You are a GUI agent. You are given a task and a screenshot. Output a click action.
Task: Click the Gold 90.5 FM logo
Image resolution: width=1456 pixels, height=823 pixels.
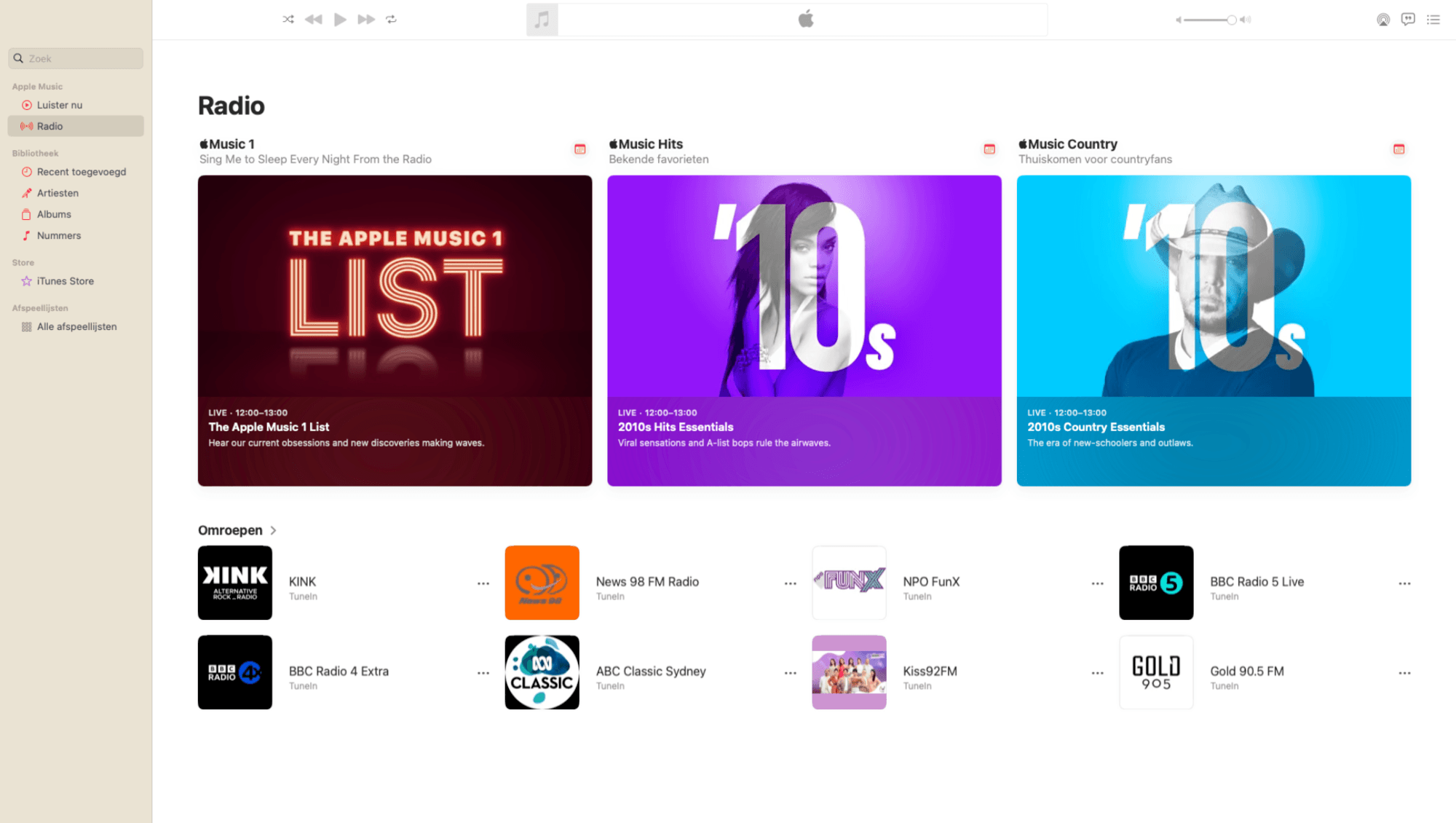coord(1156,672)
